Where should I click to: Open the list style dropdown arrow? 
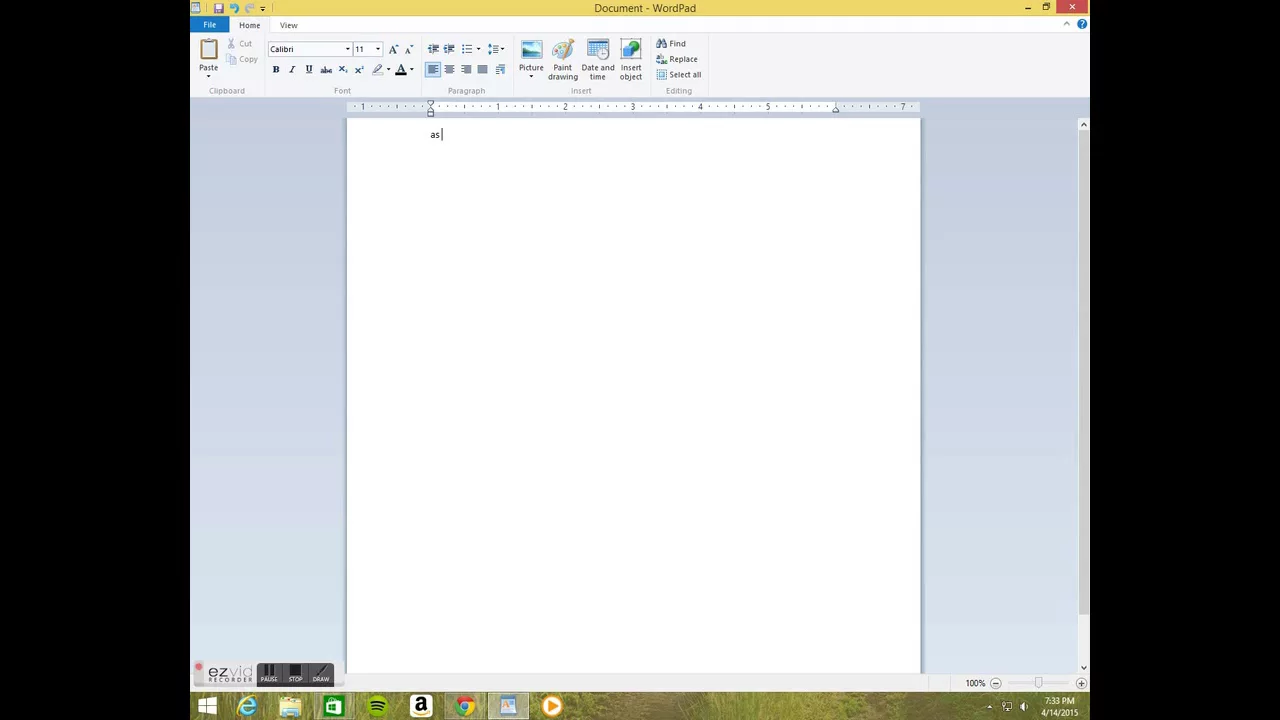[478, 49]
